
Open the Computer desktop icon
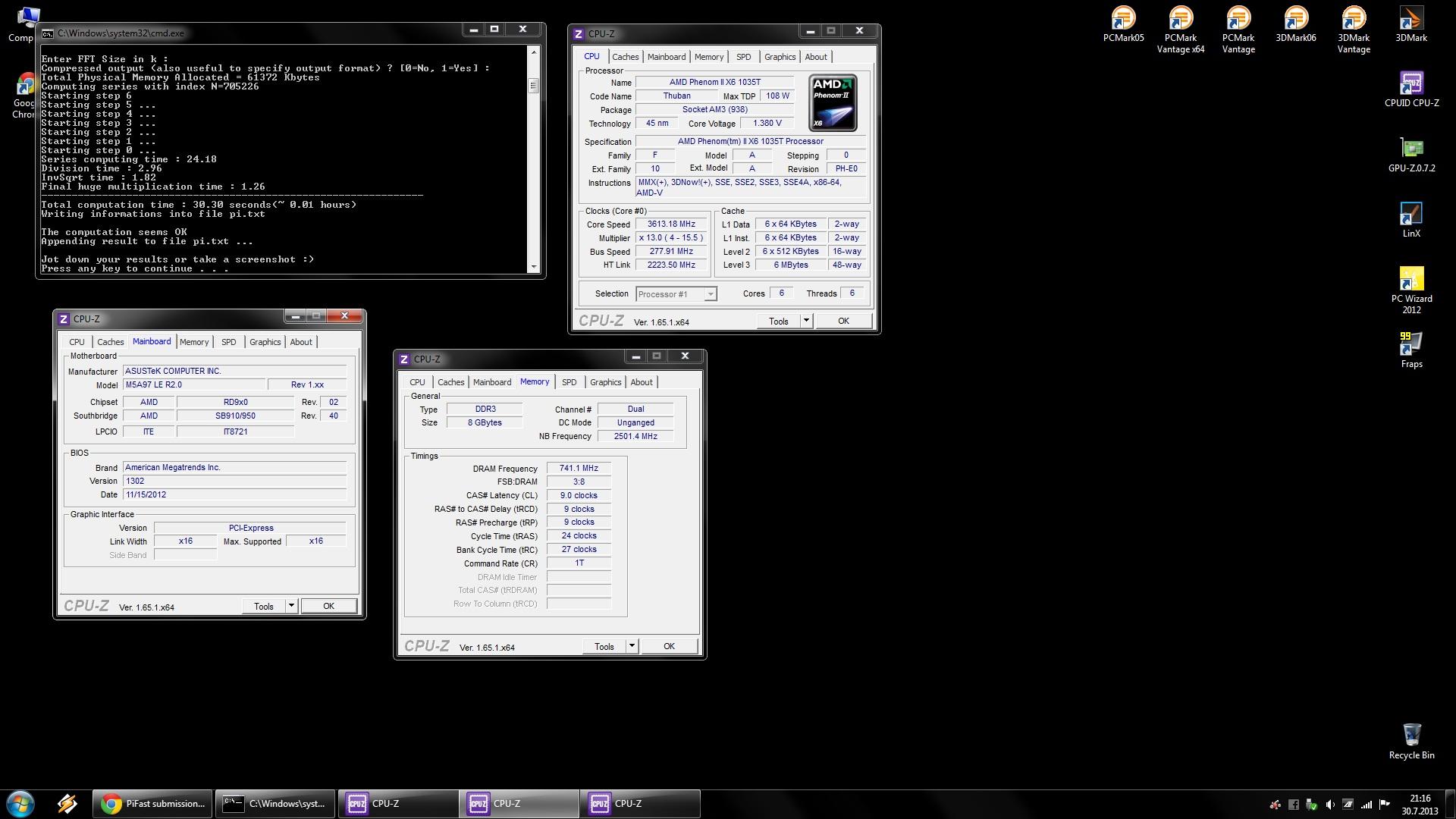point(24,24)
